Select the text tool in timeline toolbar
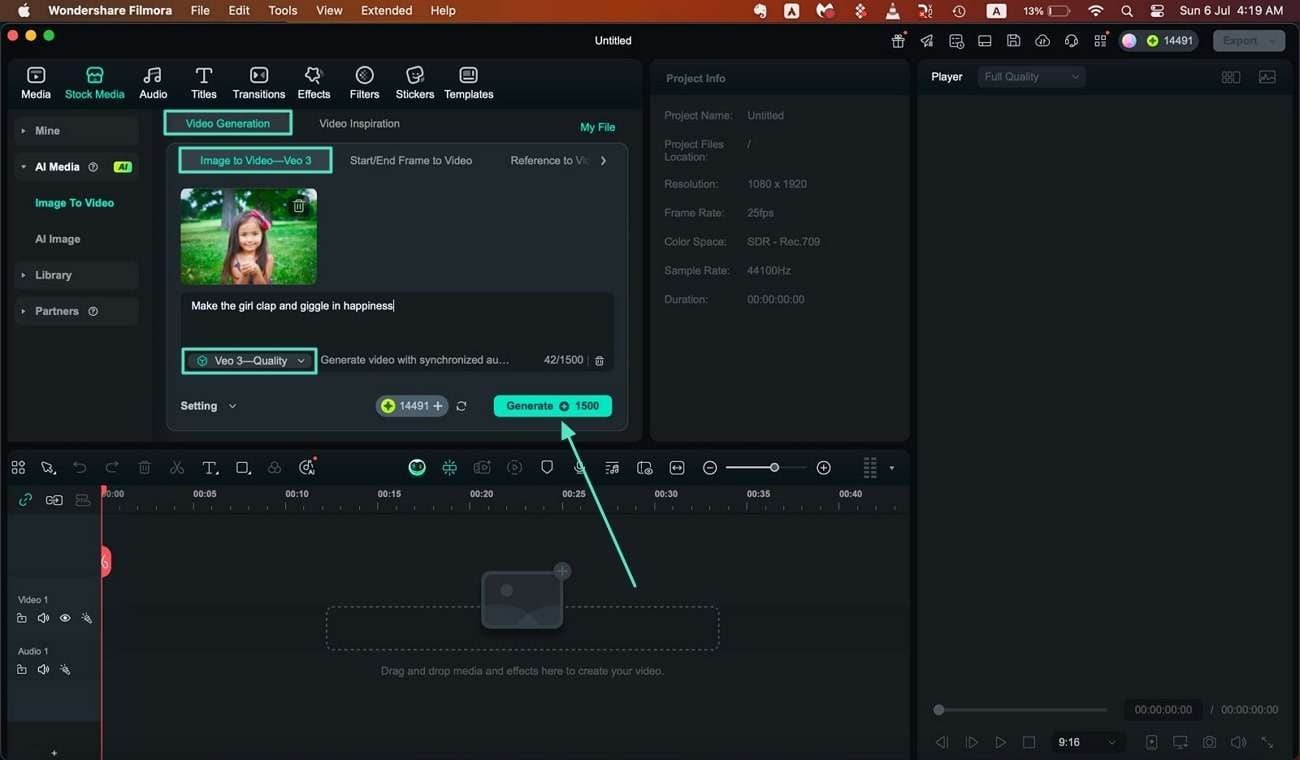The image size is (1300, 760). 210,467
